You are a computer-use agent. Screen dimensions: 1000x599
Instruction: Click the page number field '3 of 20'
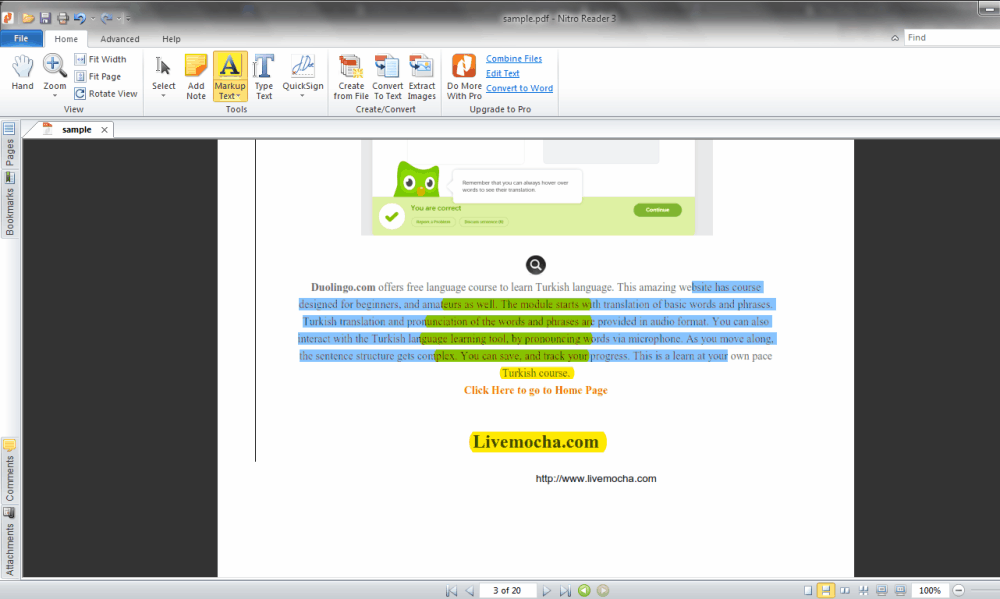click(x=507, y=591)
